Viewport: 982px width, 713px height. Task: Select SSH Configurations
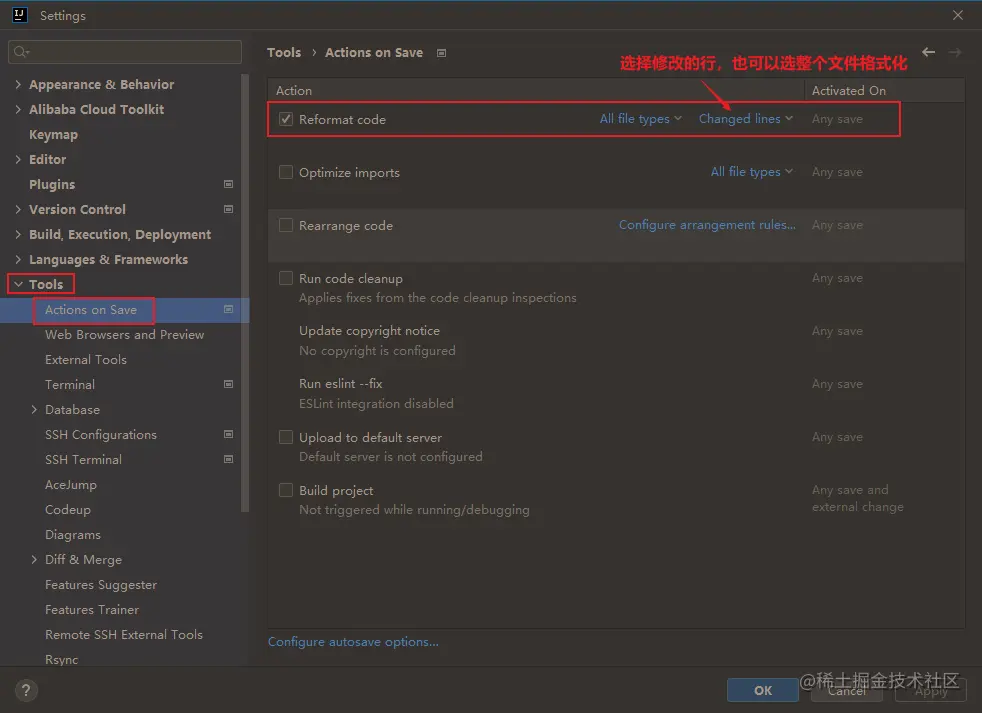point(101,435)
